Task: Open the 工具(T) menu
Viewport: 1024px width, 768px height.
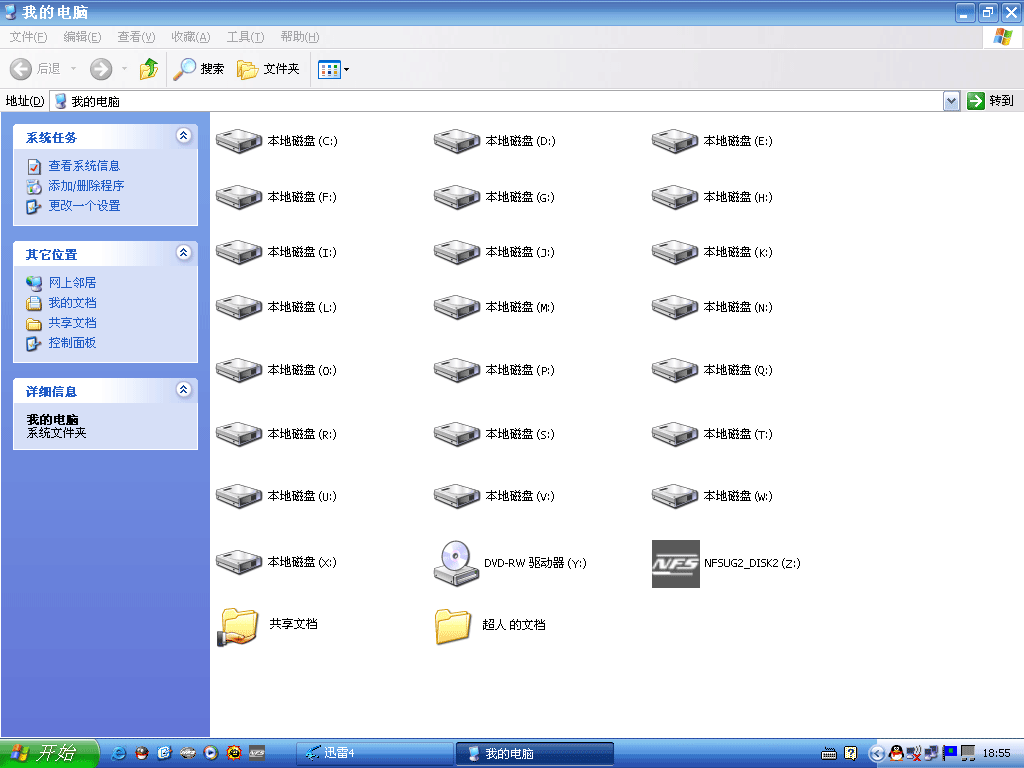Action: (245, 37)
